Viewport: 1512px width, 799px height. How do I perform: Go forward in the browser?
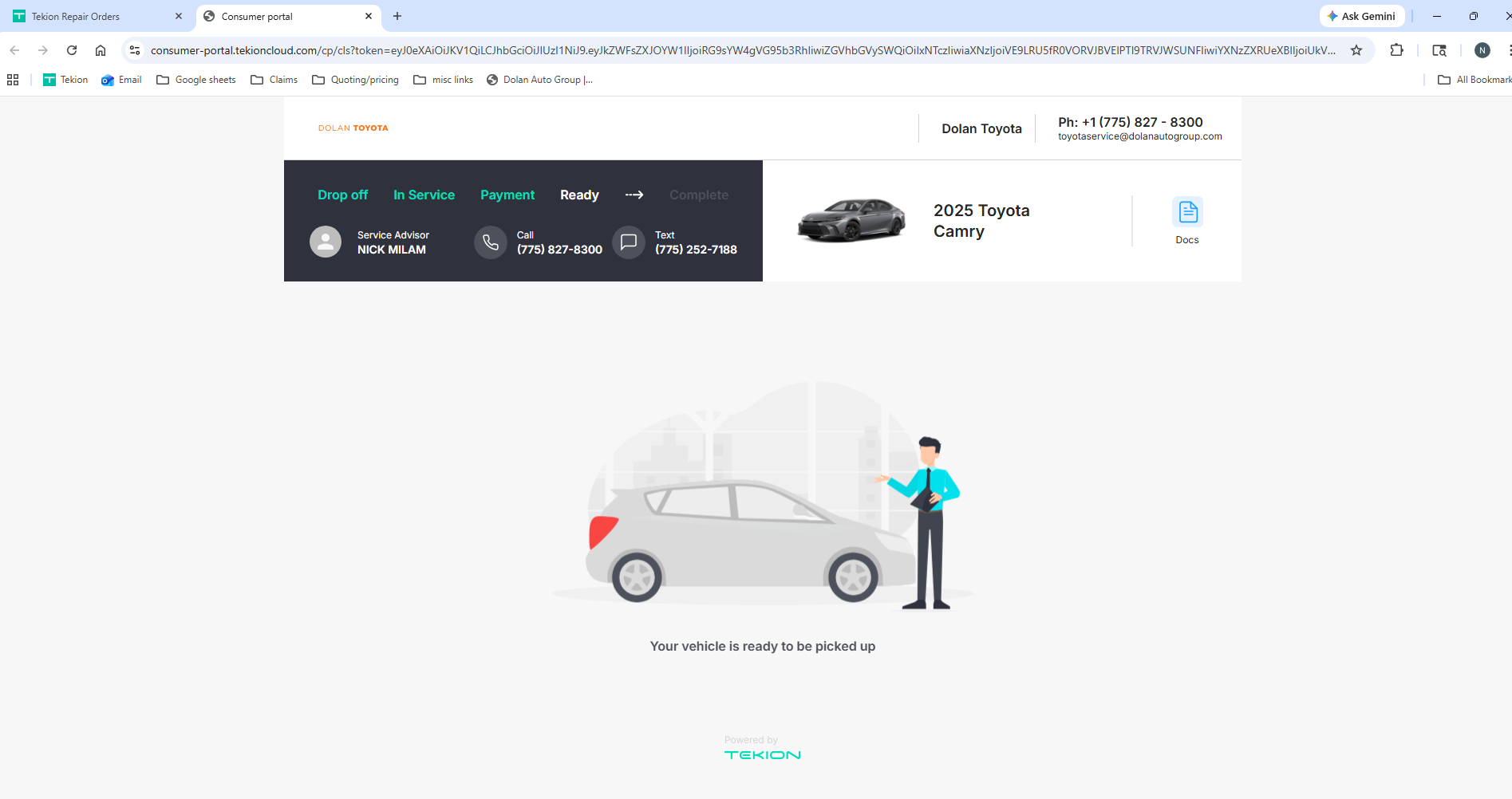(43, 50)
